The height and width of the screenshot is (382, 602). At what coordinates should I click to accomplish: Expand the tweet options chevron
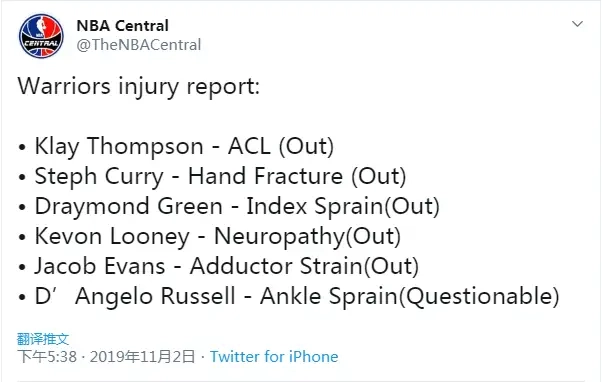pos(577,24)
